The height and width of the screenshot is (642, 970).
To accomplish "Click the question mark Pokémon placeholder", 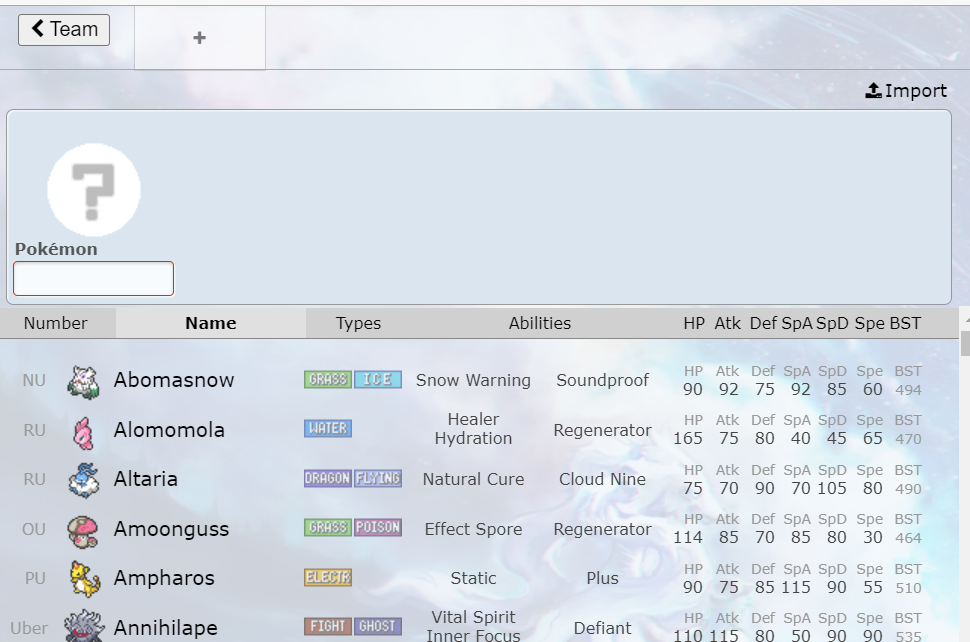I will (94, 190).
